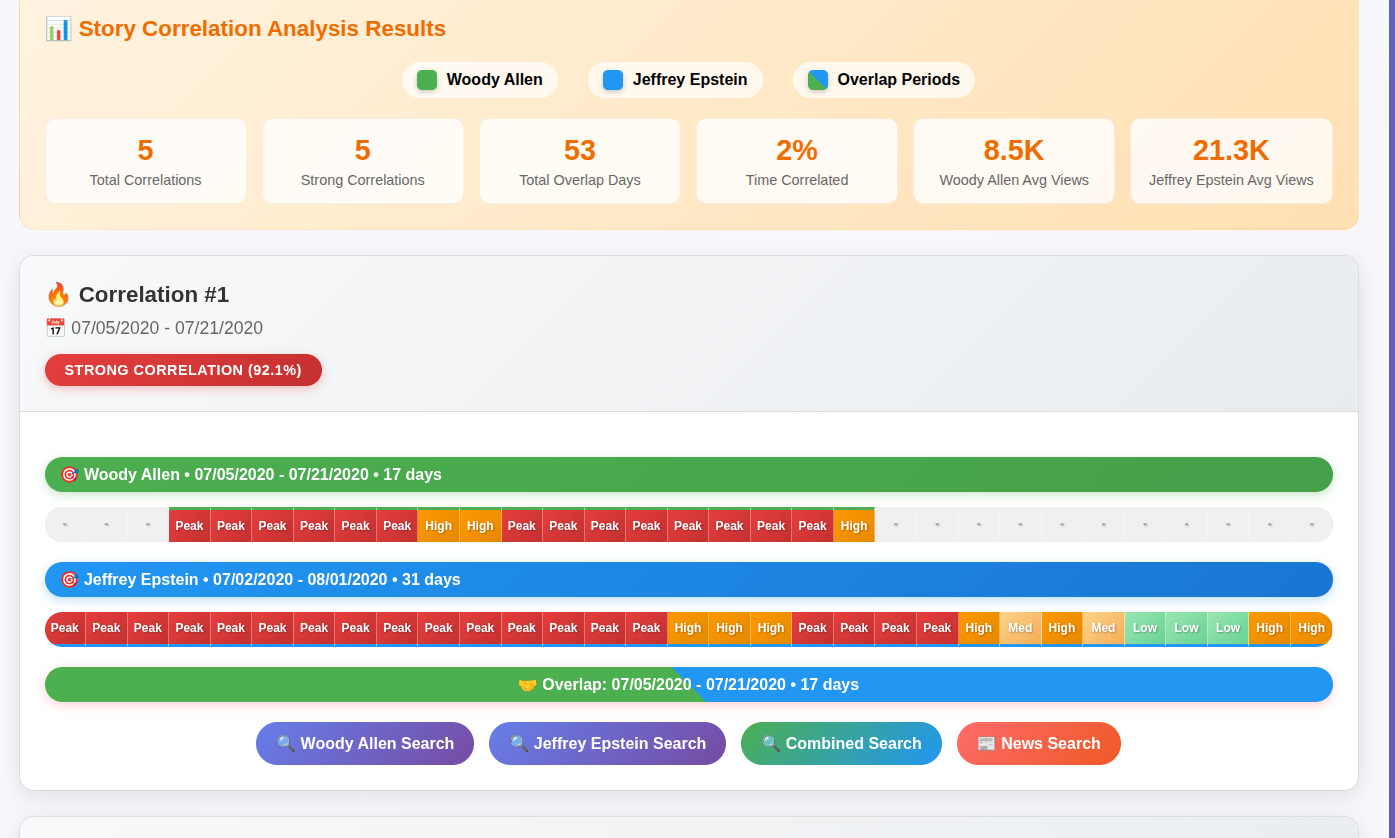This screenshot has height=838, width=1395.
Task: Click the chart icon in results heading
Action: pos(58,29)
